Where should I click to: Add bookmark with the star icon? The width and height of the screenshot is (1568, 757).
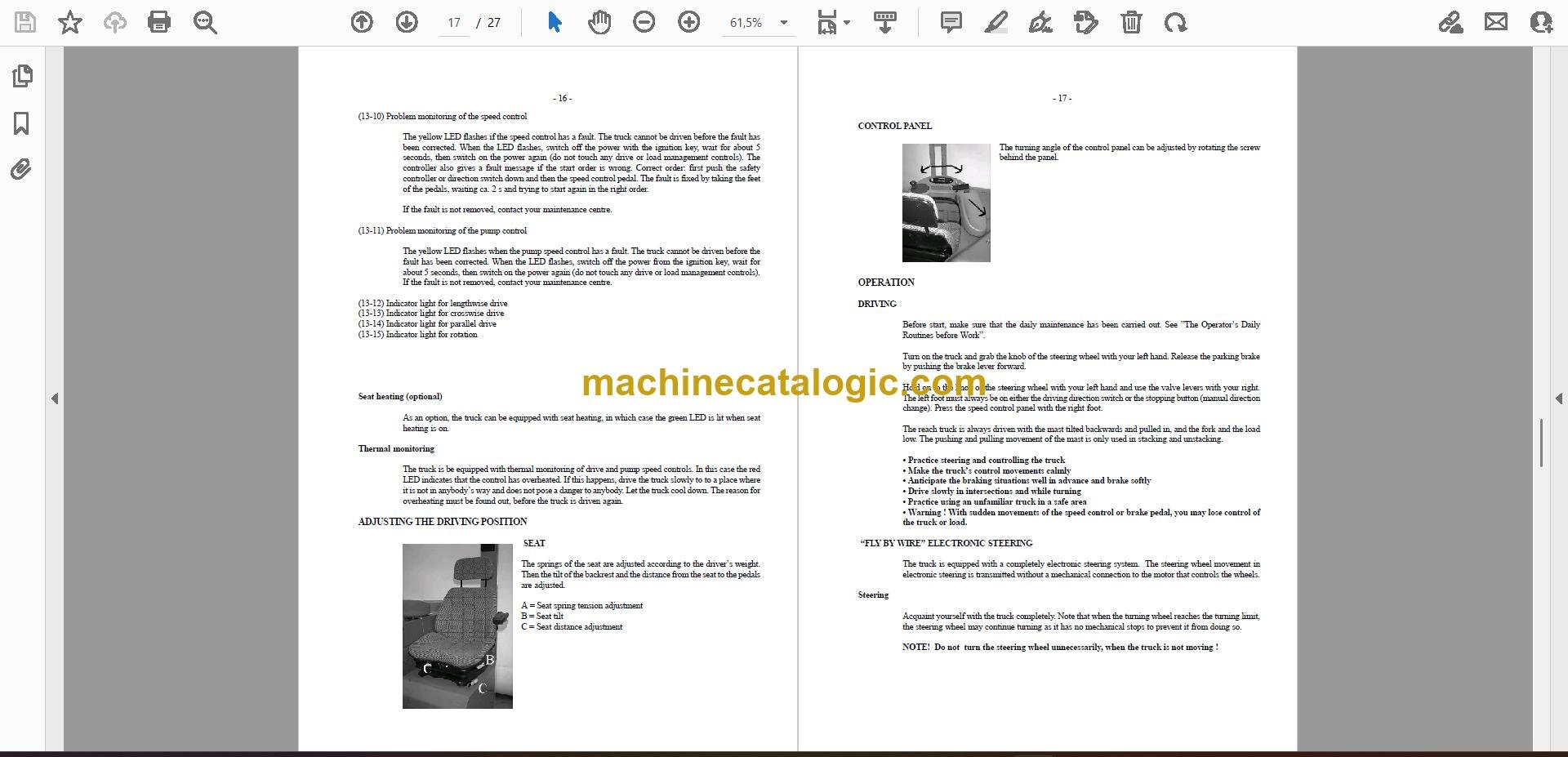[70, 22]
